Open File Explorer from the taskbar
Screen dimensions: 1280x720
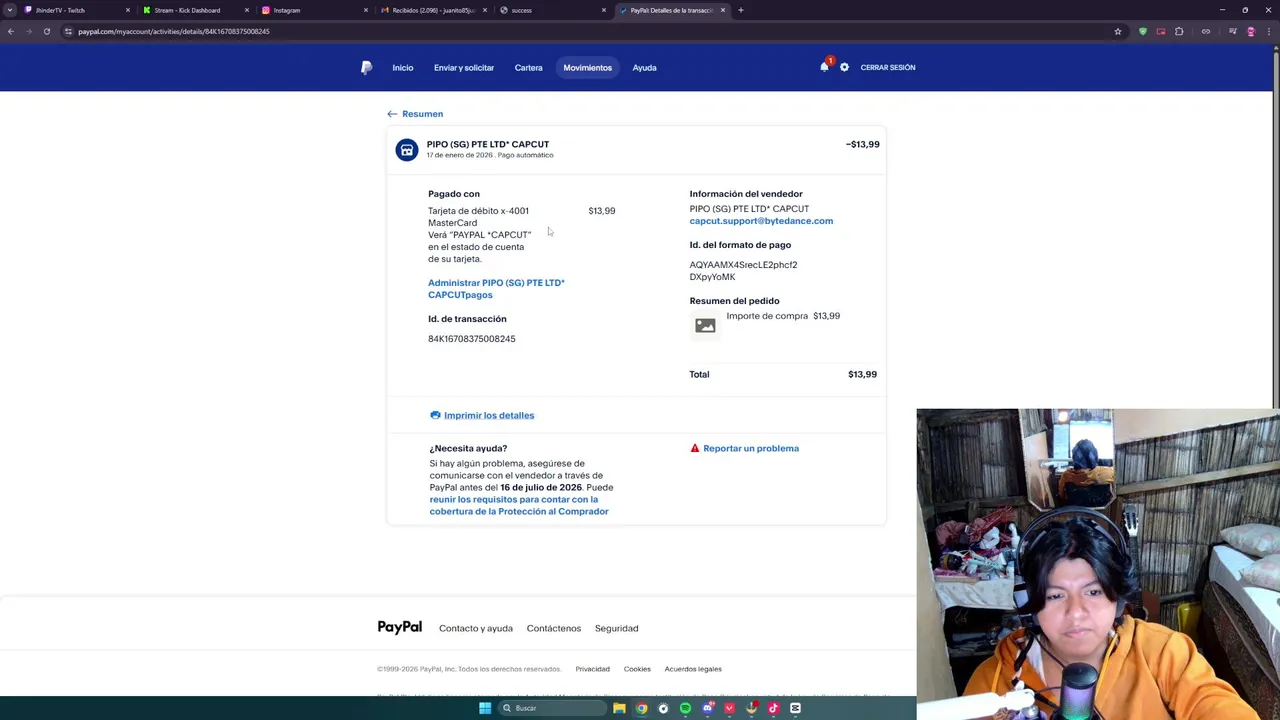point(619,708)
